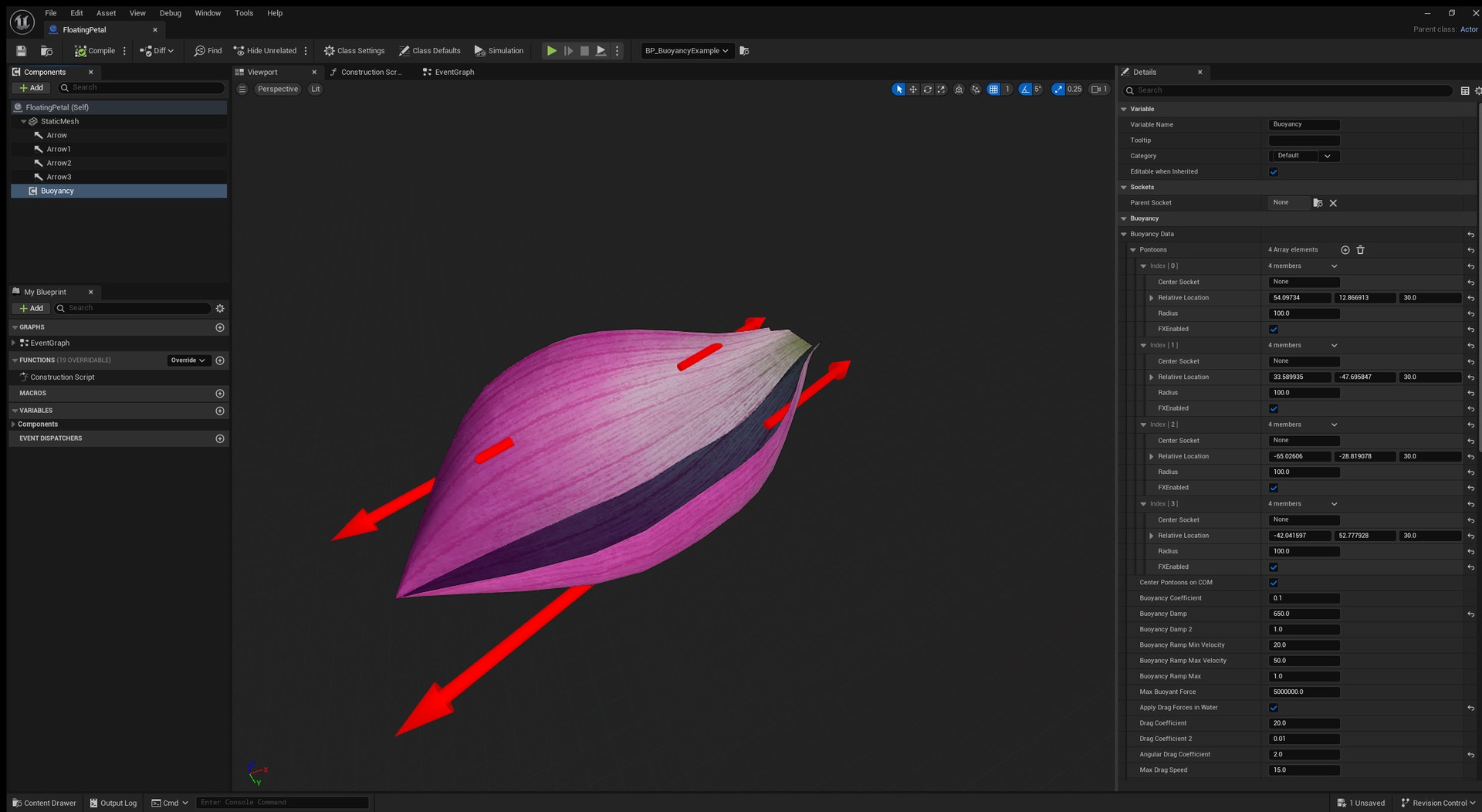Toggle world/local coordinate space icon
The image size is (1482, 812).
click(959, 90)
